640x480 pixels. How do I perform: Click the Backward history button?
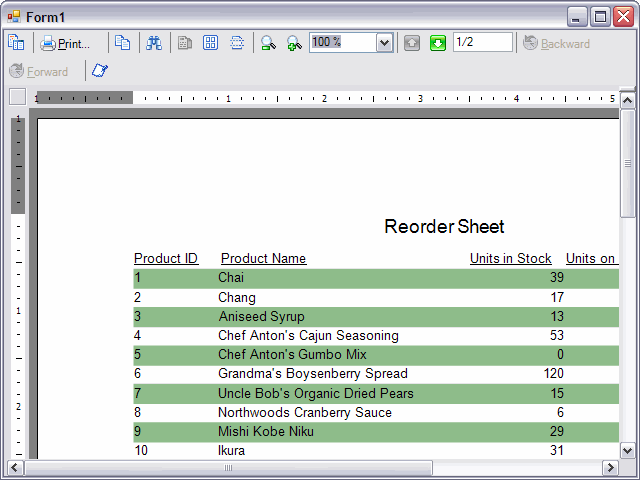tap(556, 43)
